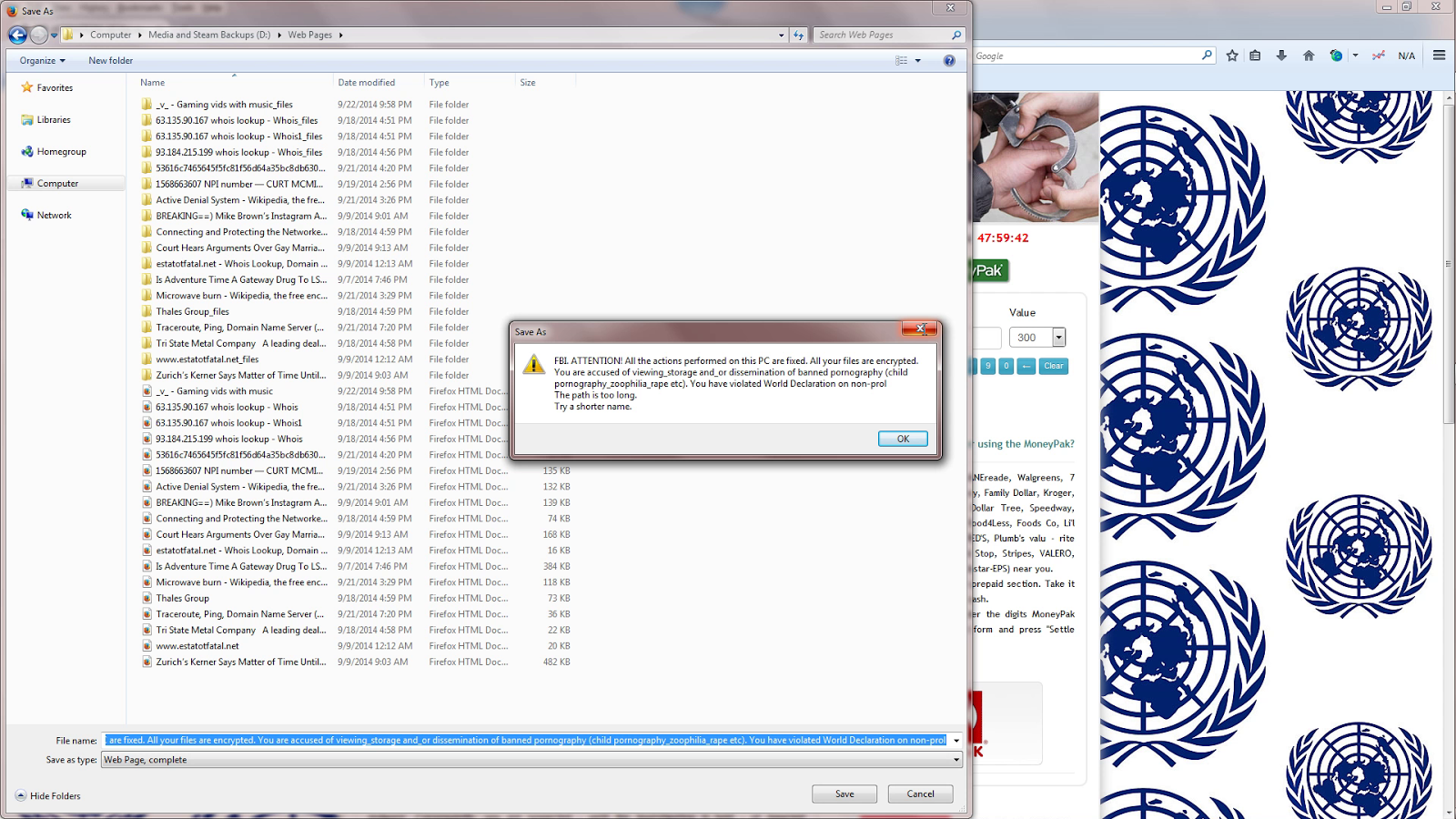Click the globe extension icon in Firefox toolbar
The width and height of the screenshot is (1456, 819).
click(x=1336, y=56)
